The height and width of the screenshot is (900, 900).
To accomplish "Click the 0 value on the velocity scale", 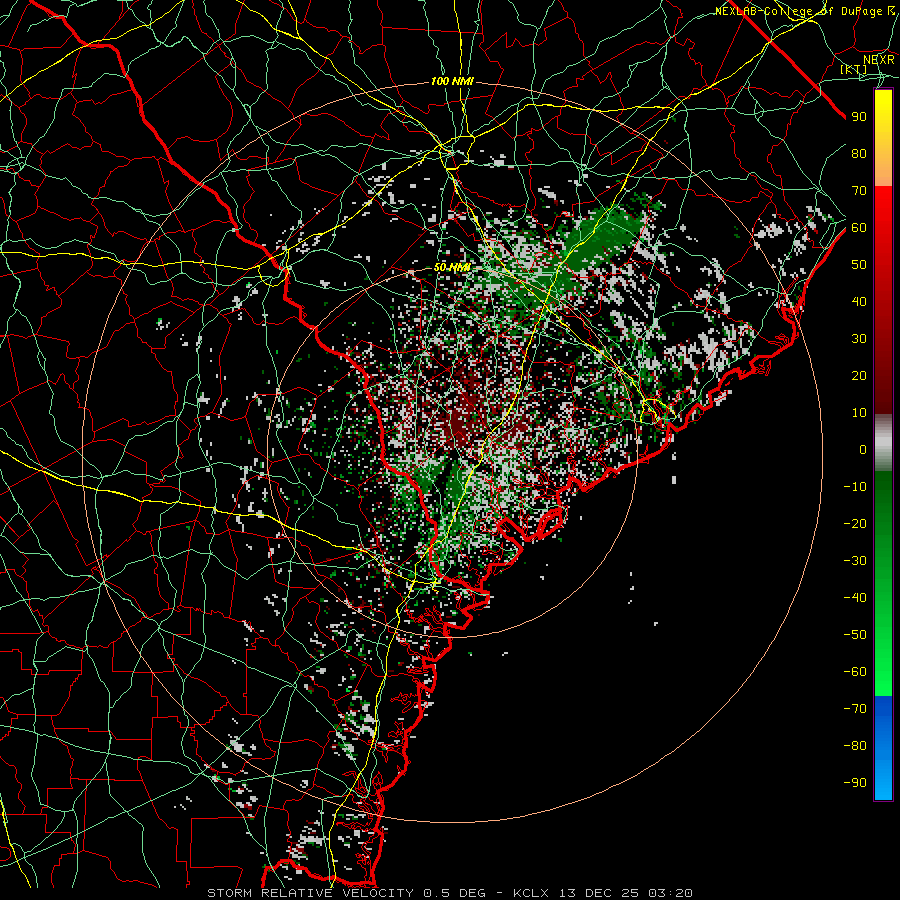I will [863, 449].
